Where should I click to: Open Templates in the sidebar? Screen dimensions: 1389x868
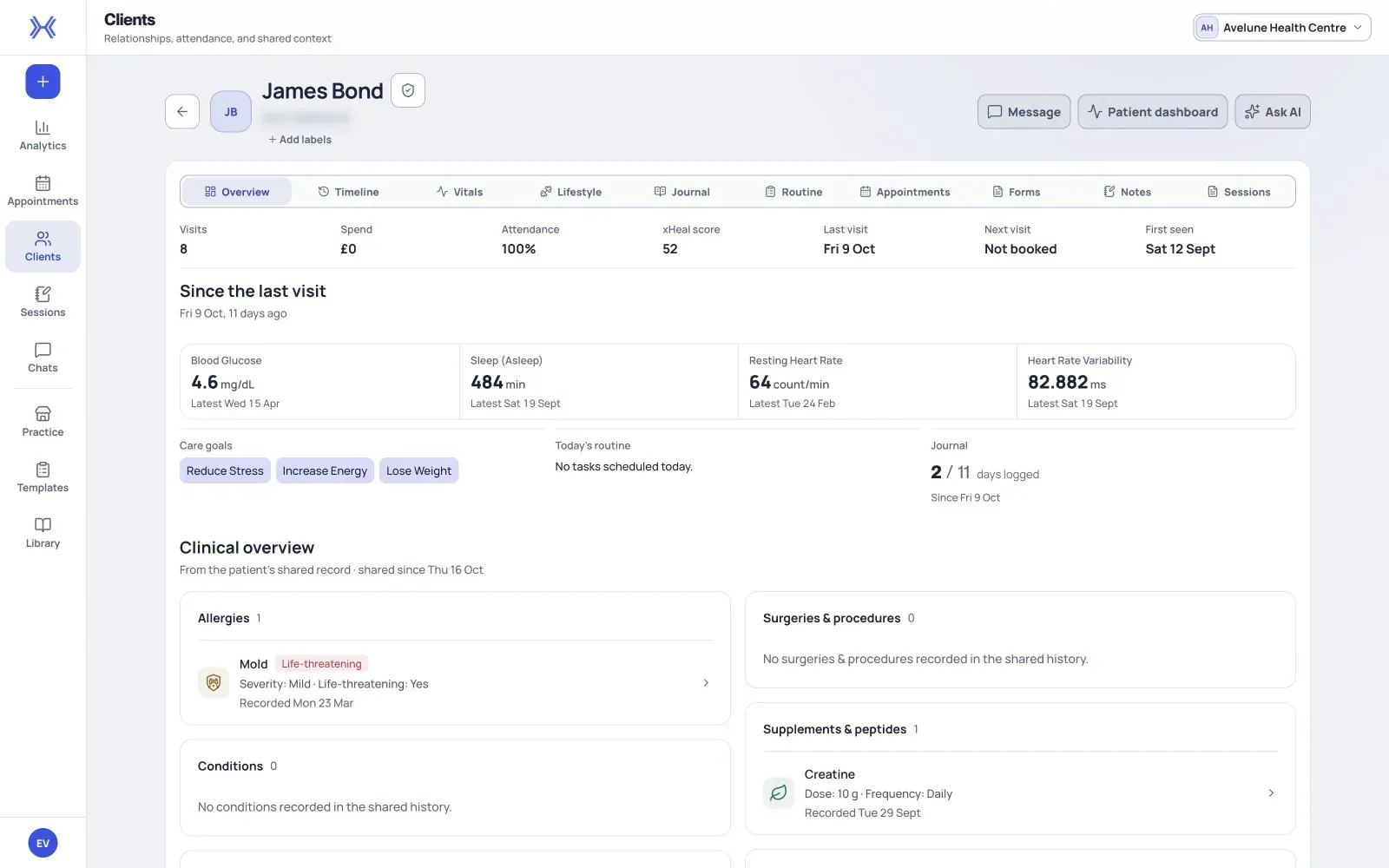[43, 477]
